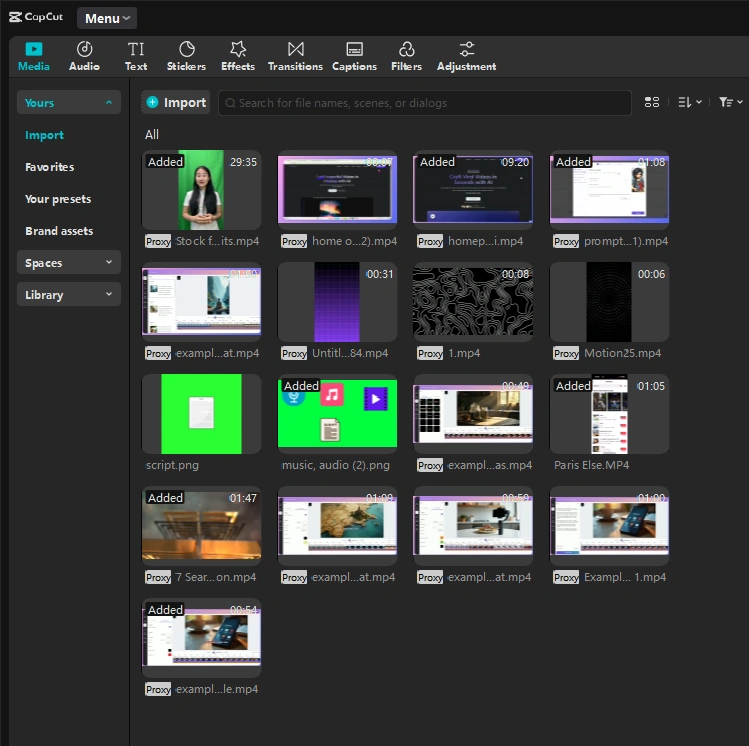
Task: Open the Filters tab
Action: tap(407, 57)
